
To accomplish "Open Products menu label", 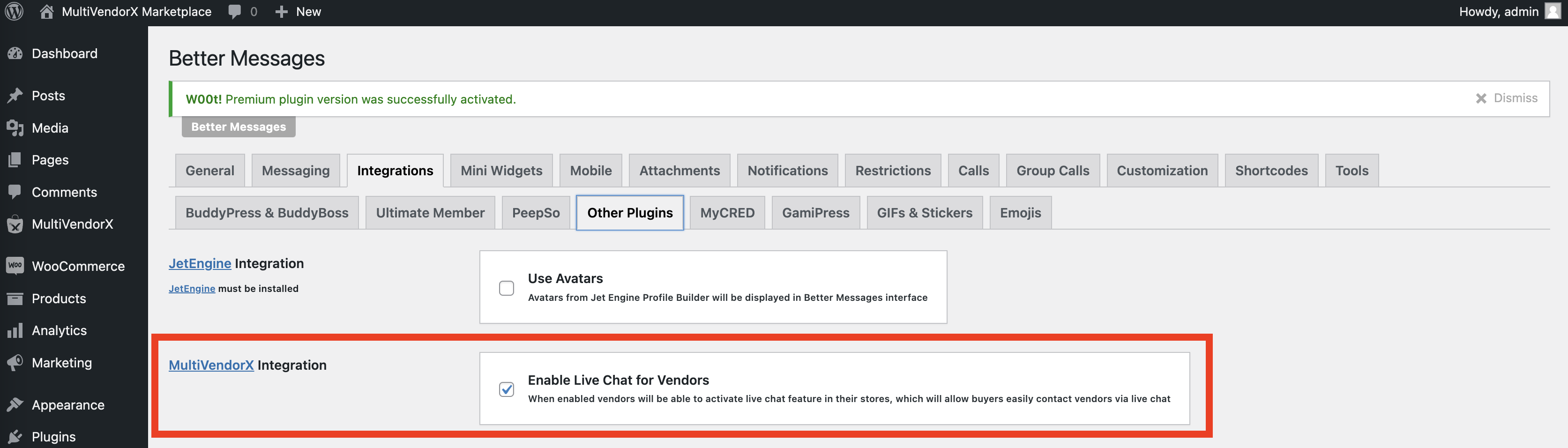I will pos(59,298).
